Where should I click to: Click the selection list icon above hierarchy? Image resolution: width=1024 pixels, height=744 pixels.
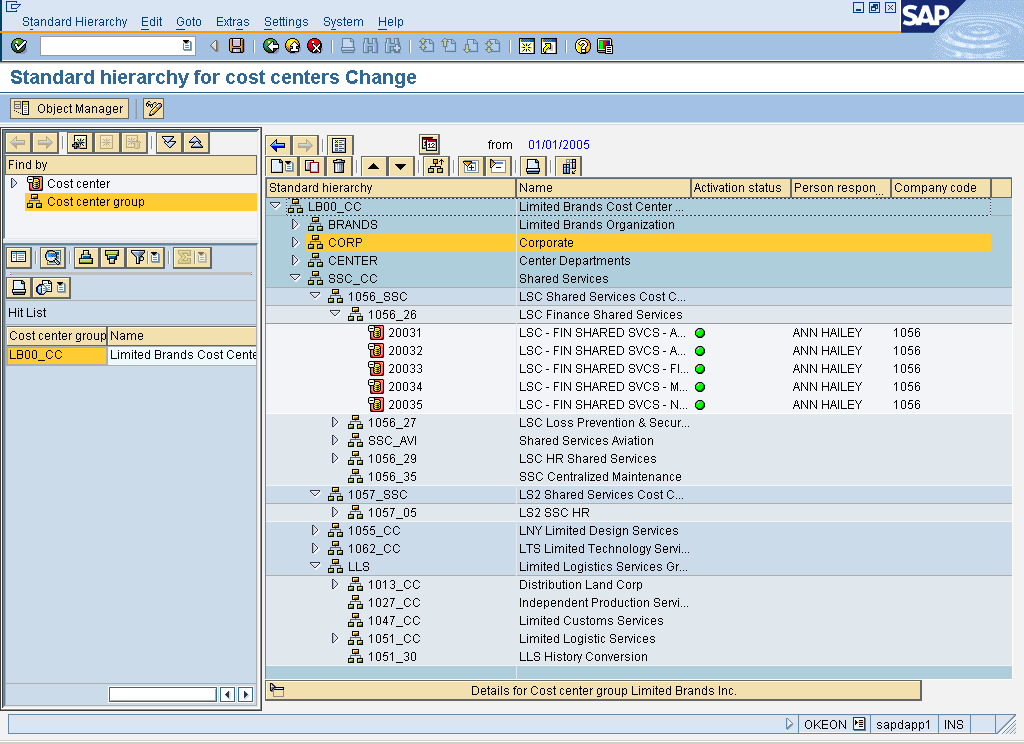click(x=339, y=145)
